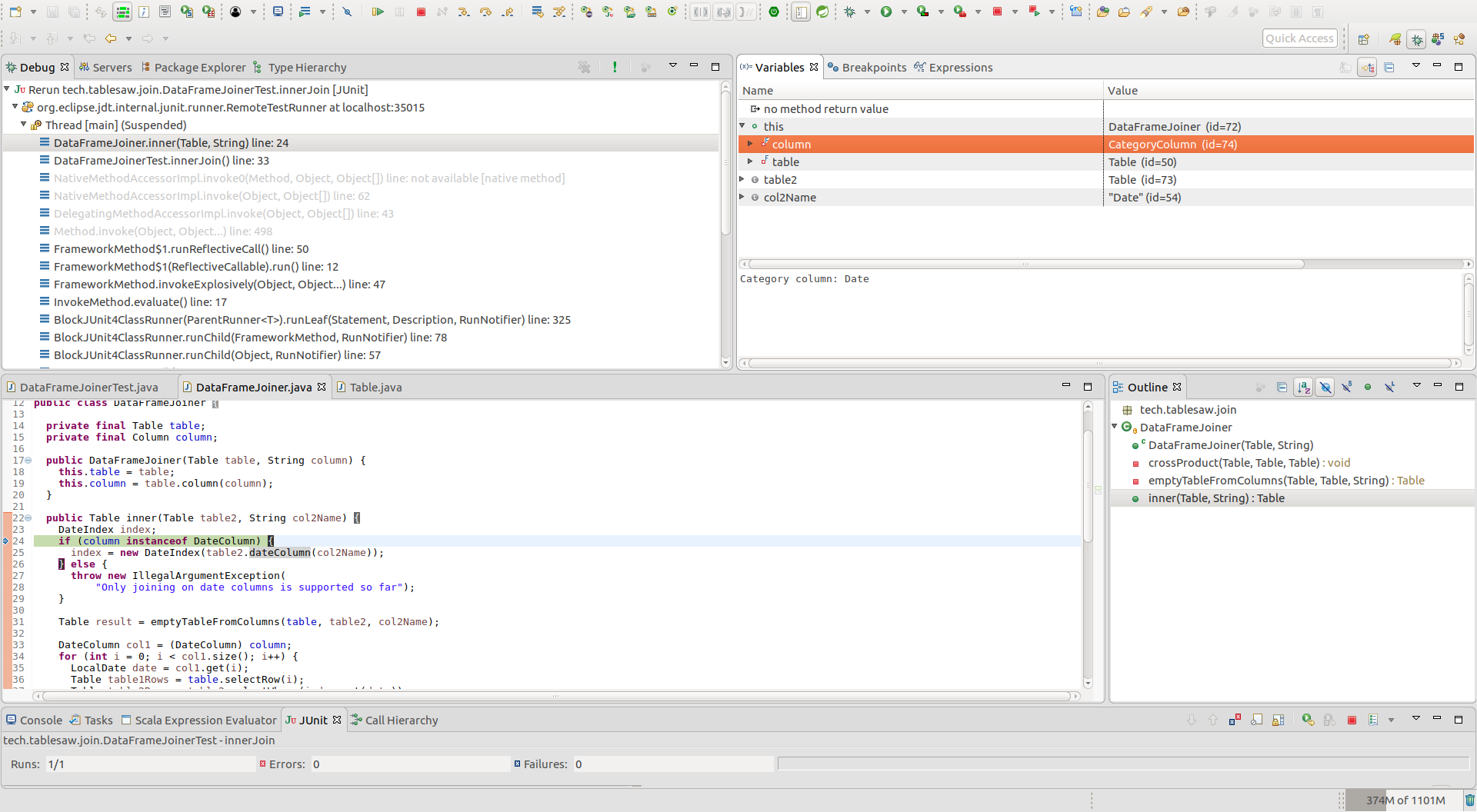Viewport: 1477px width, 812px height.
Task: Open the Expressions tab
Action: (x=960, y=67)
